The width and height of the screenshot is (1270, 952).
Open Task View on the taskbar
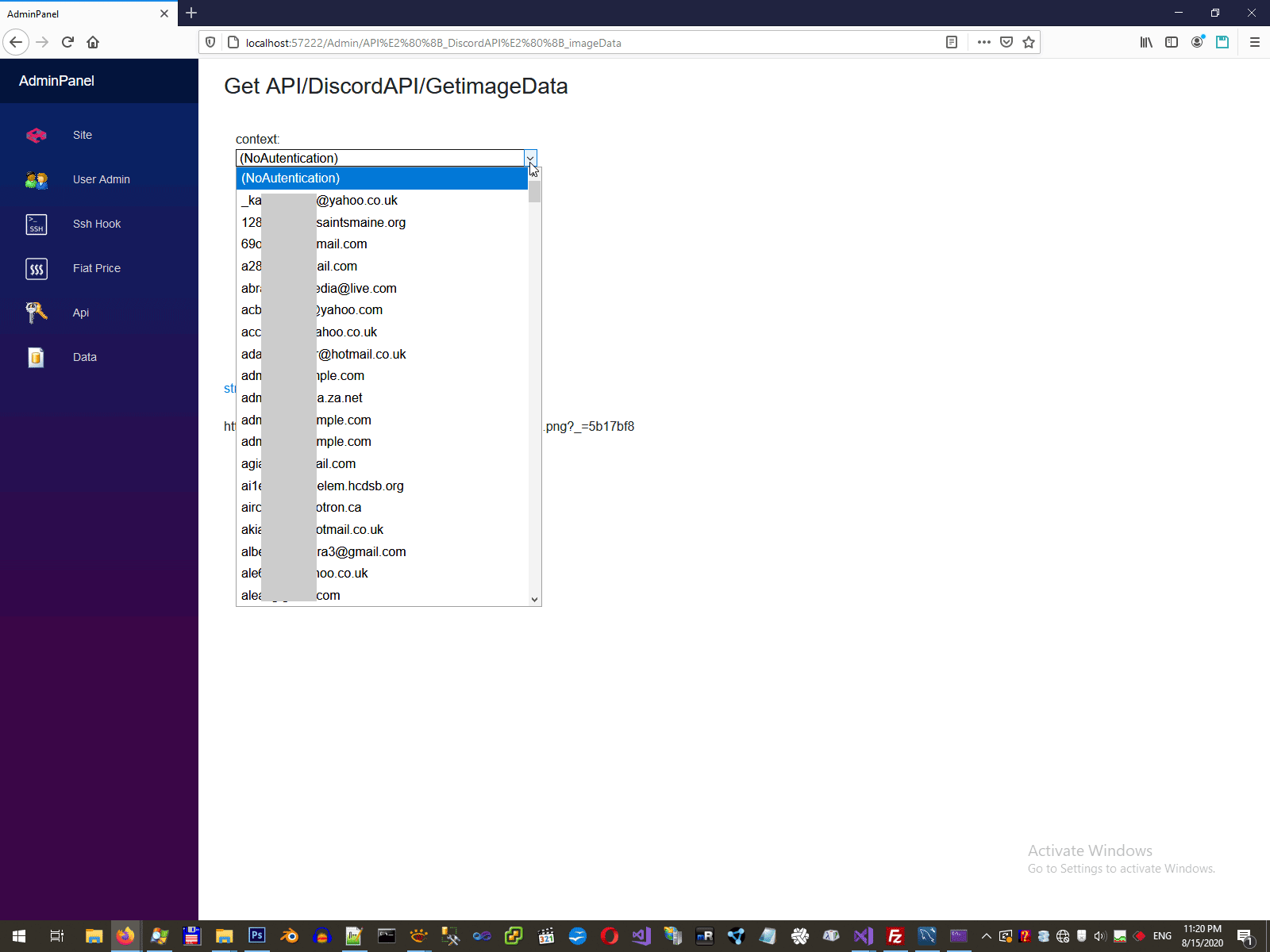57,936
